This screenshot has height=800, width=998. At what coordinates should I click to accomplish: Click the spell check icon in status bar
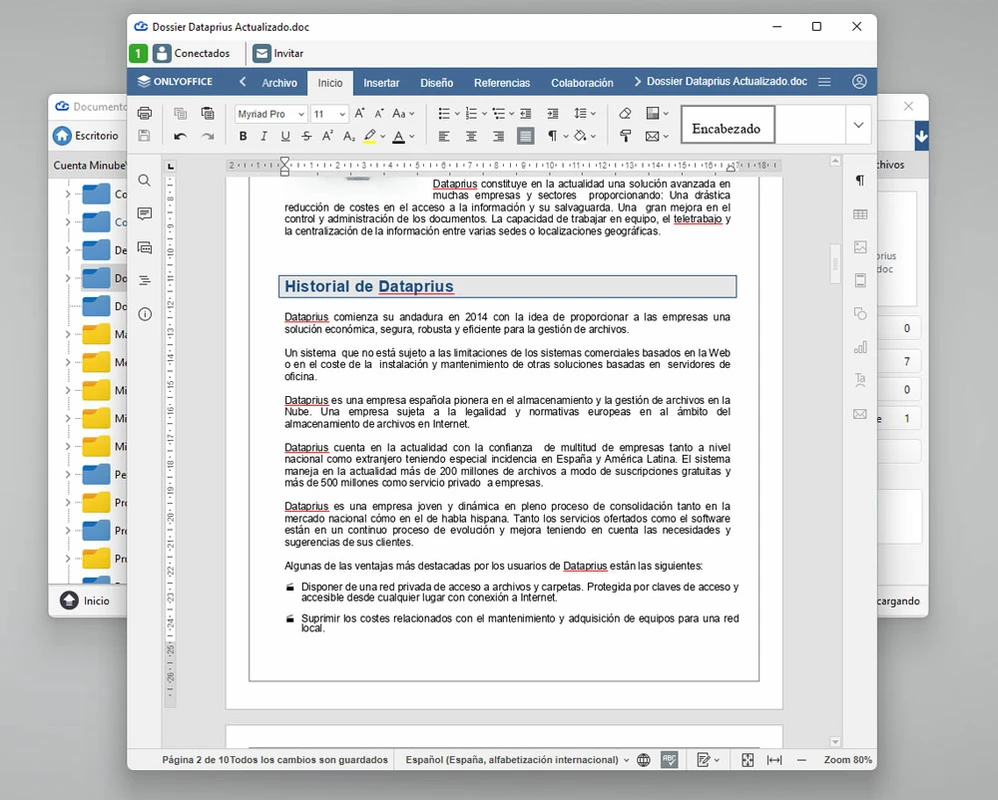coord(669,759)
